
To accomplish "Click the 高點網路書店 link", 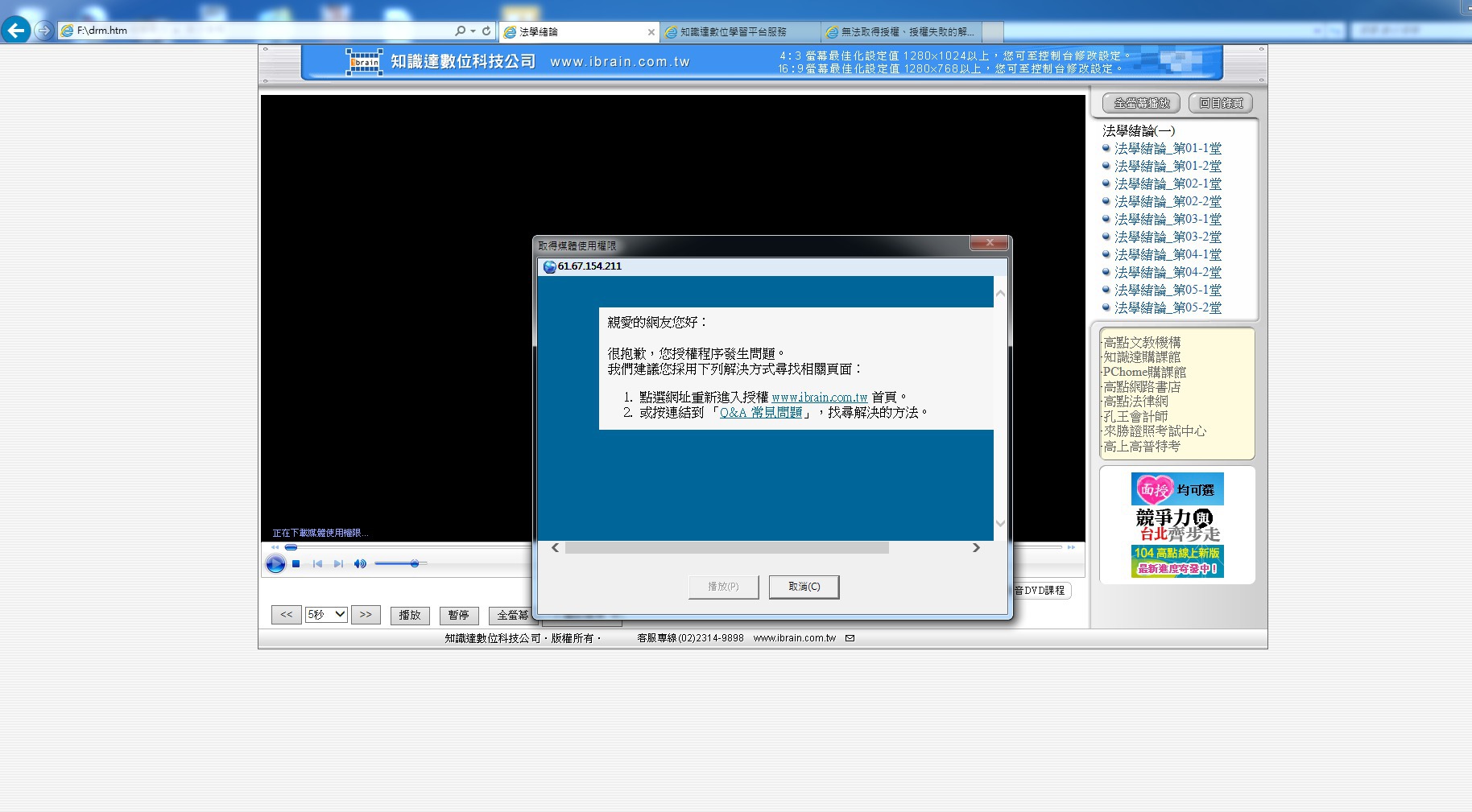I will 1142,386.
